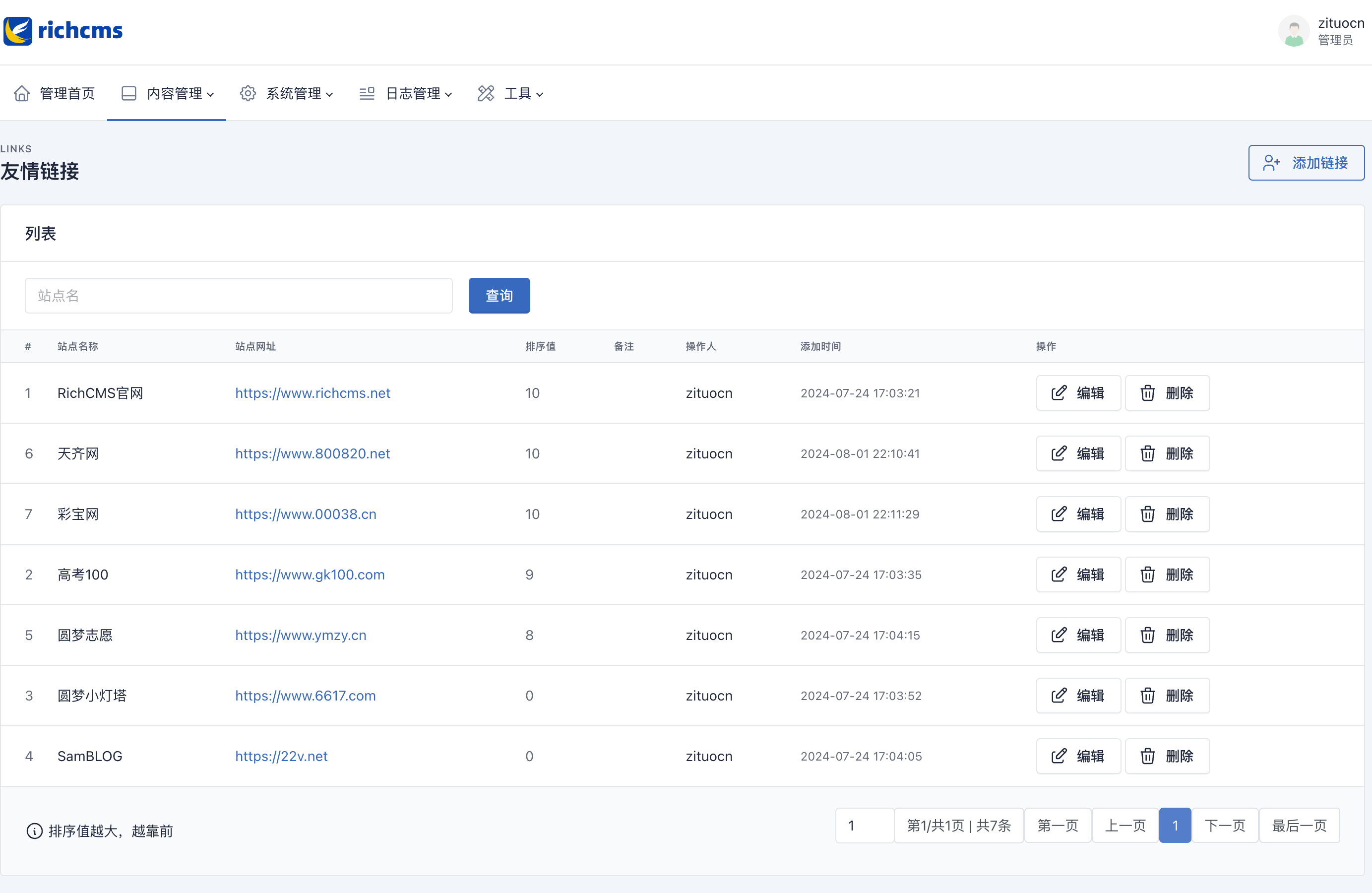Click the 列表 panel title
The height and width of the screenshot is (893, 1372).
click(x=40, y=234)
